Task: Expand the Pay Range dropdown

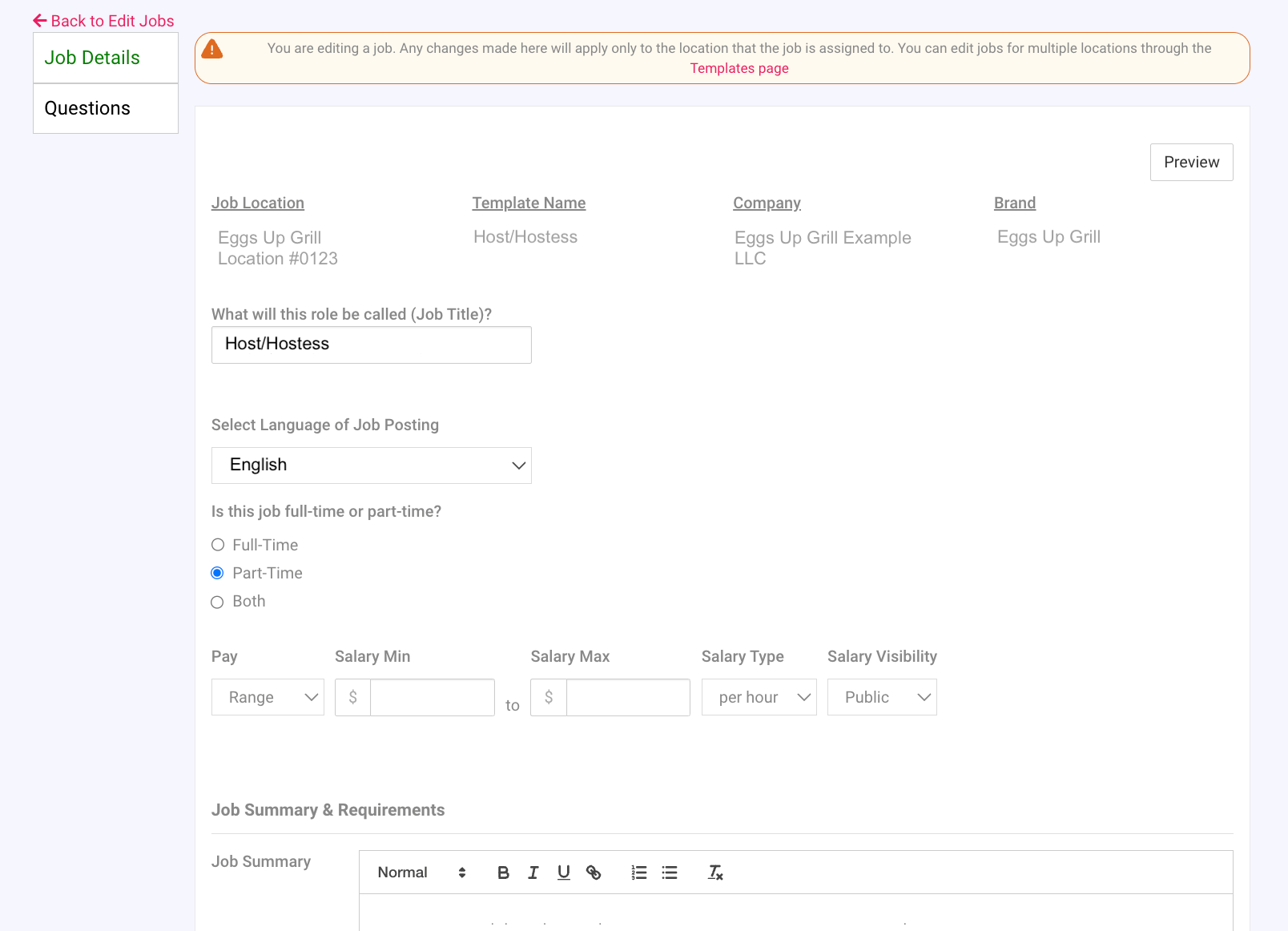Action: (x=268, y=697)
